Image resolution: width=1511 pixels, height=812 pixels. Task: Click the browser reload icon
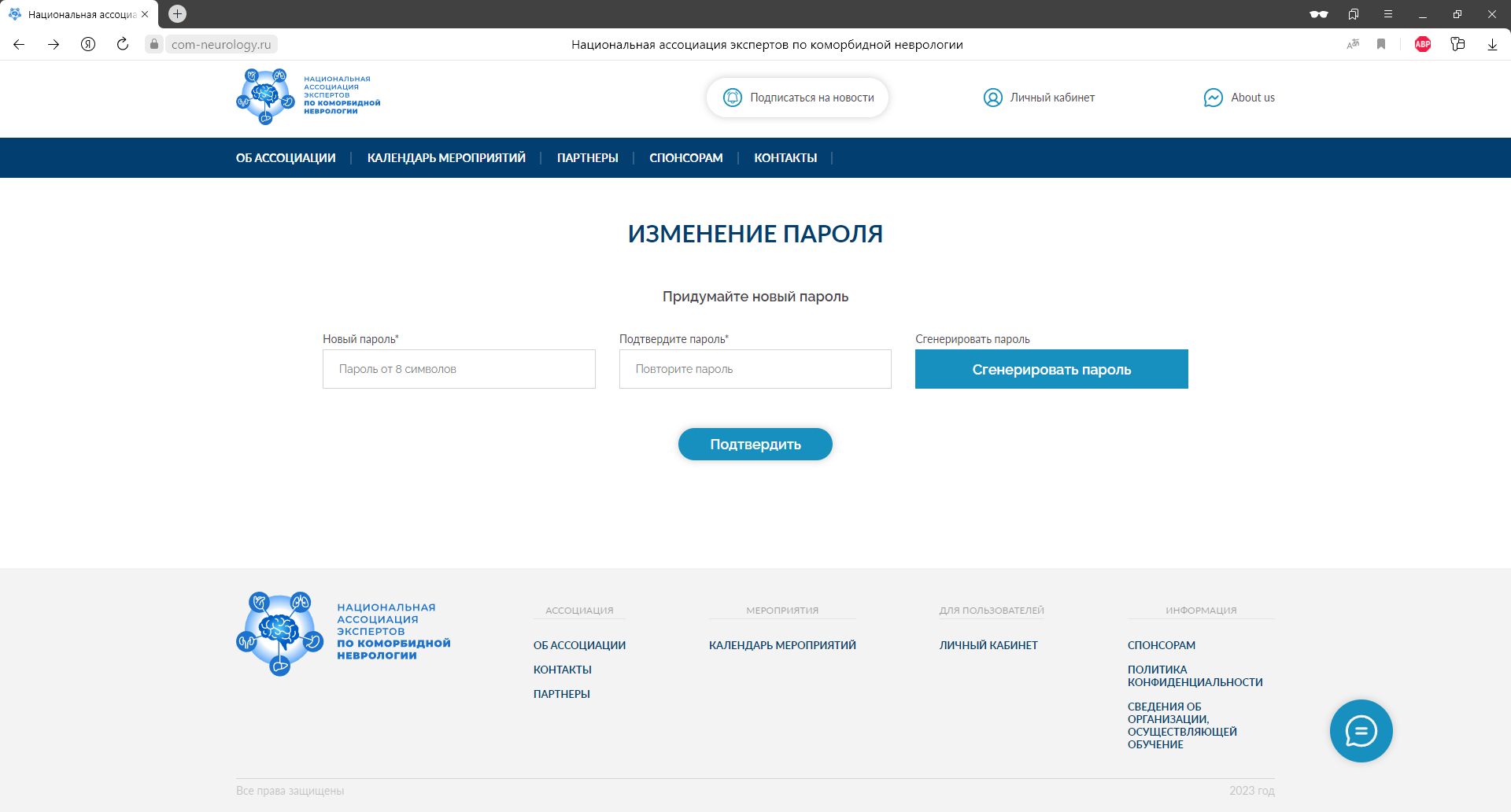click(123, 44)
